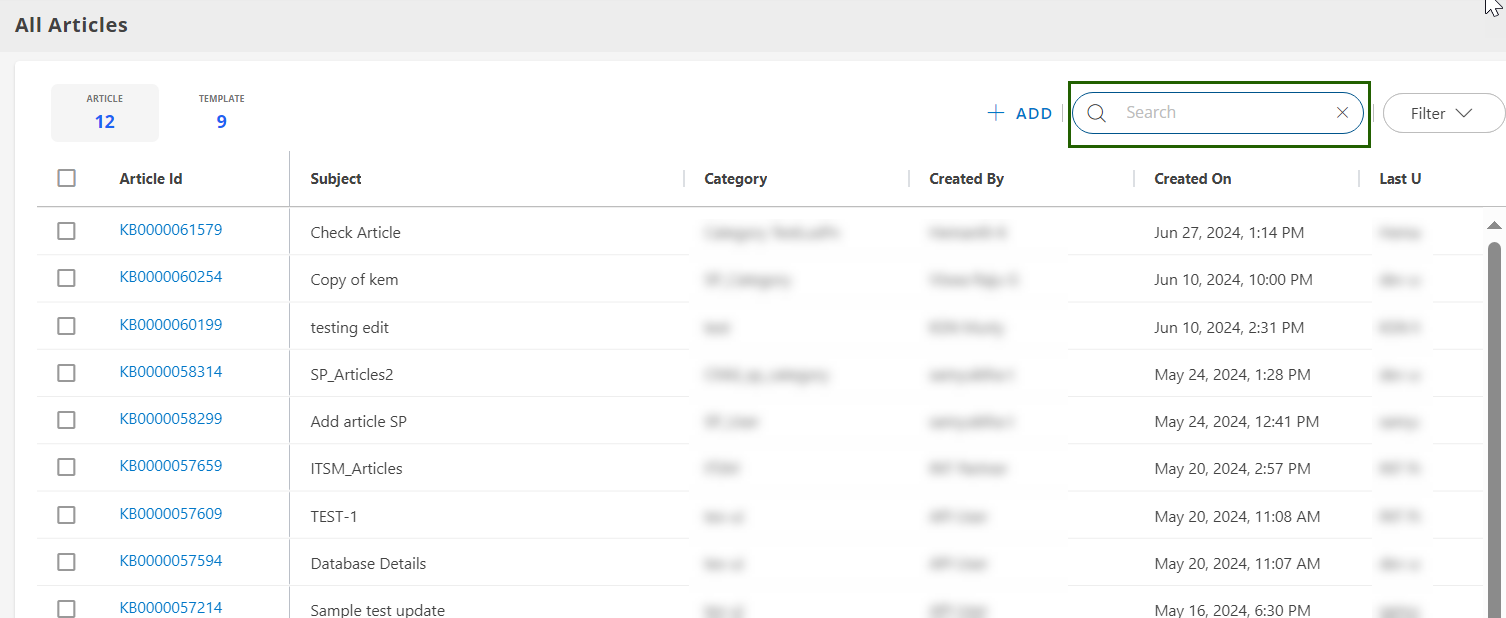Switch to the ARTICLE tab showing 12
The width and height of the screenshot is (1506, 618).
pos(105,113)
